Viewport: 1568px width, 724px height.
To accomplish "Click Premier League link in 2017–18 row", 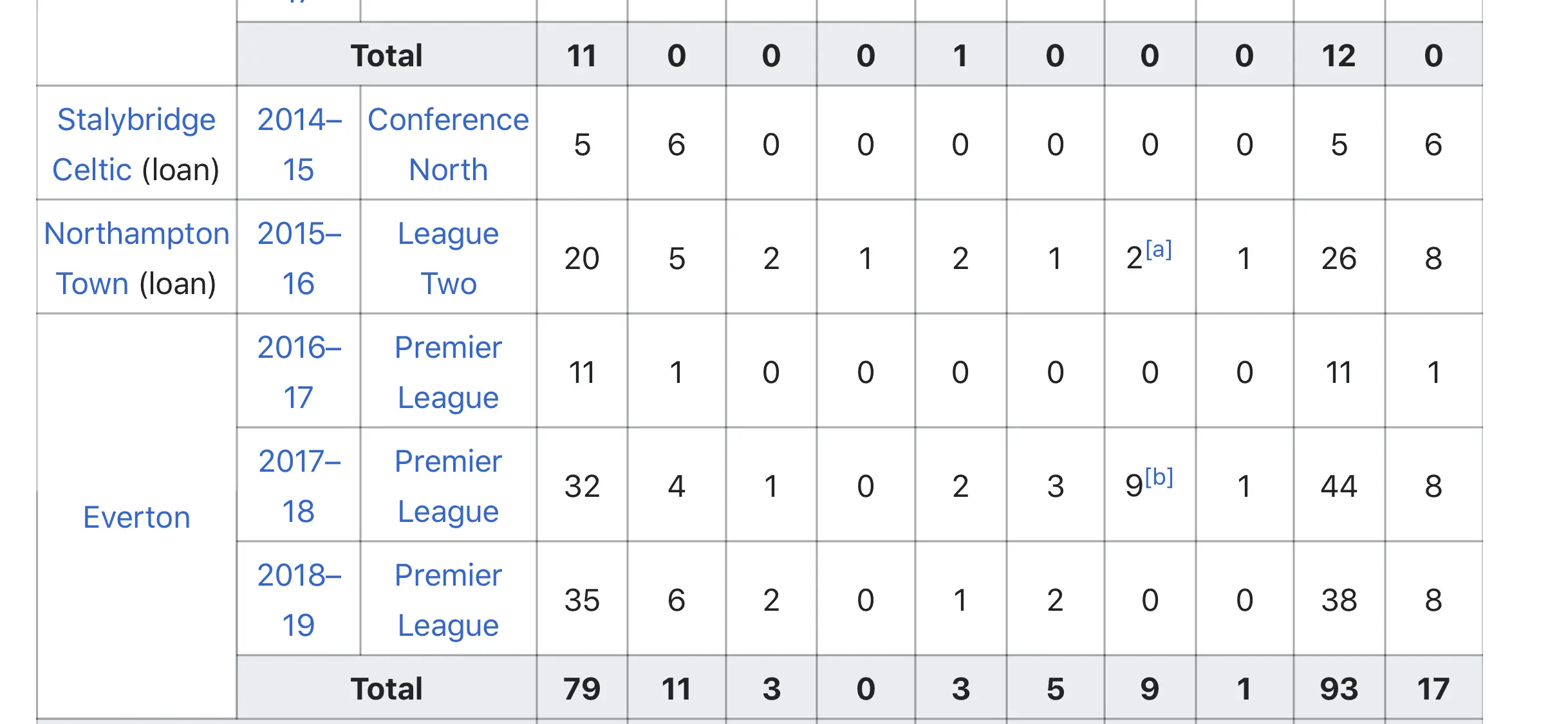I will tap(448, 486).
